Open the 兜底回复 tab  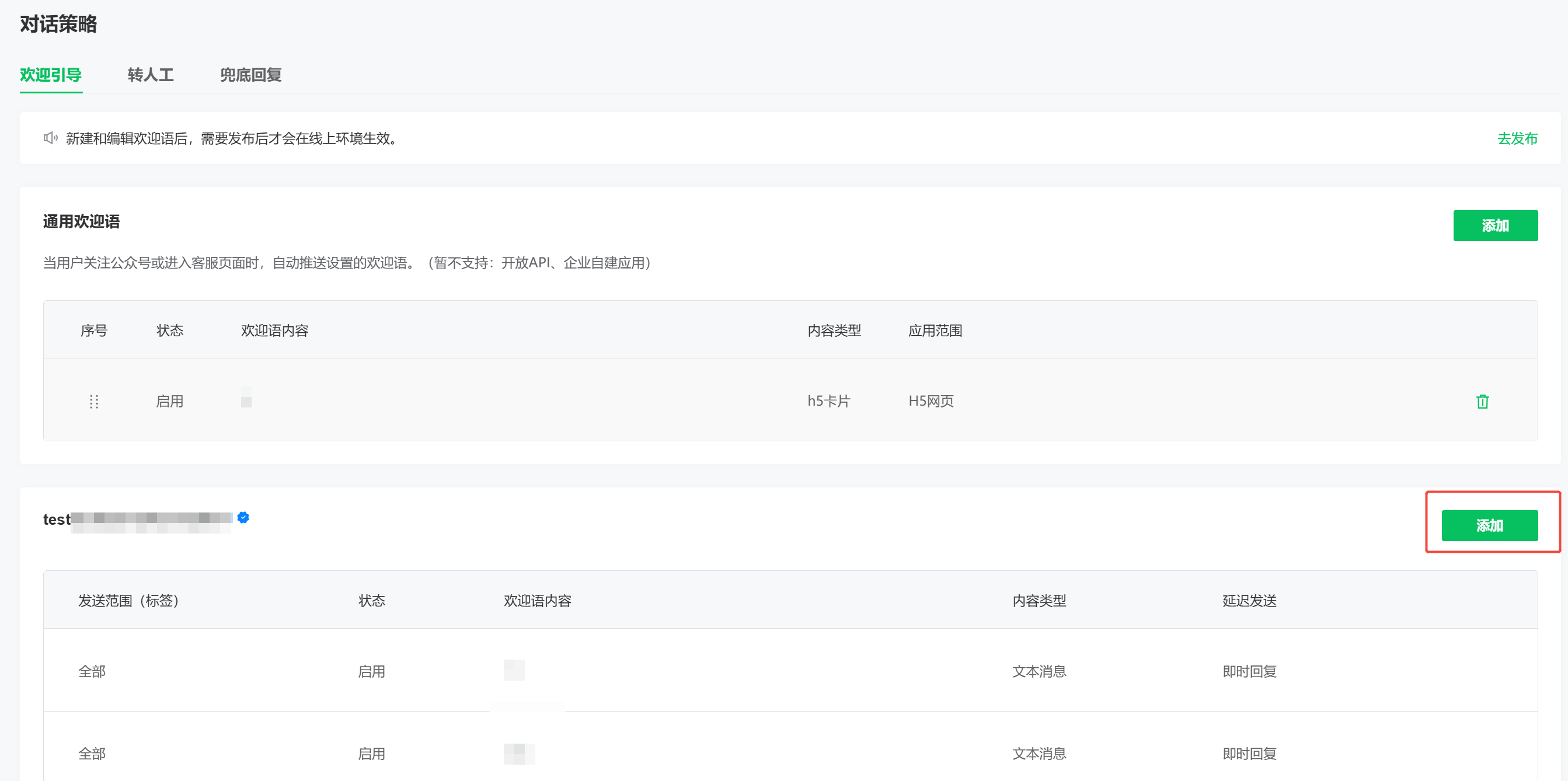tap(250, 75)
